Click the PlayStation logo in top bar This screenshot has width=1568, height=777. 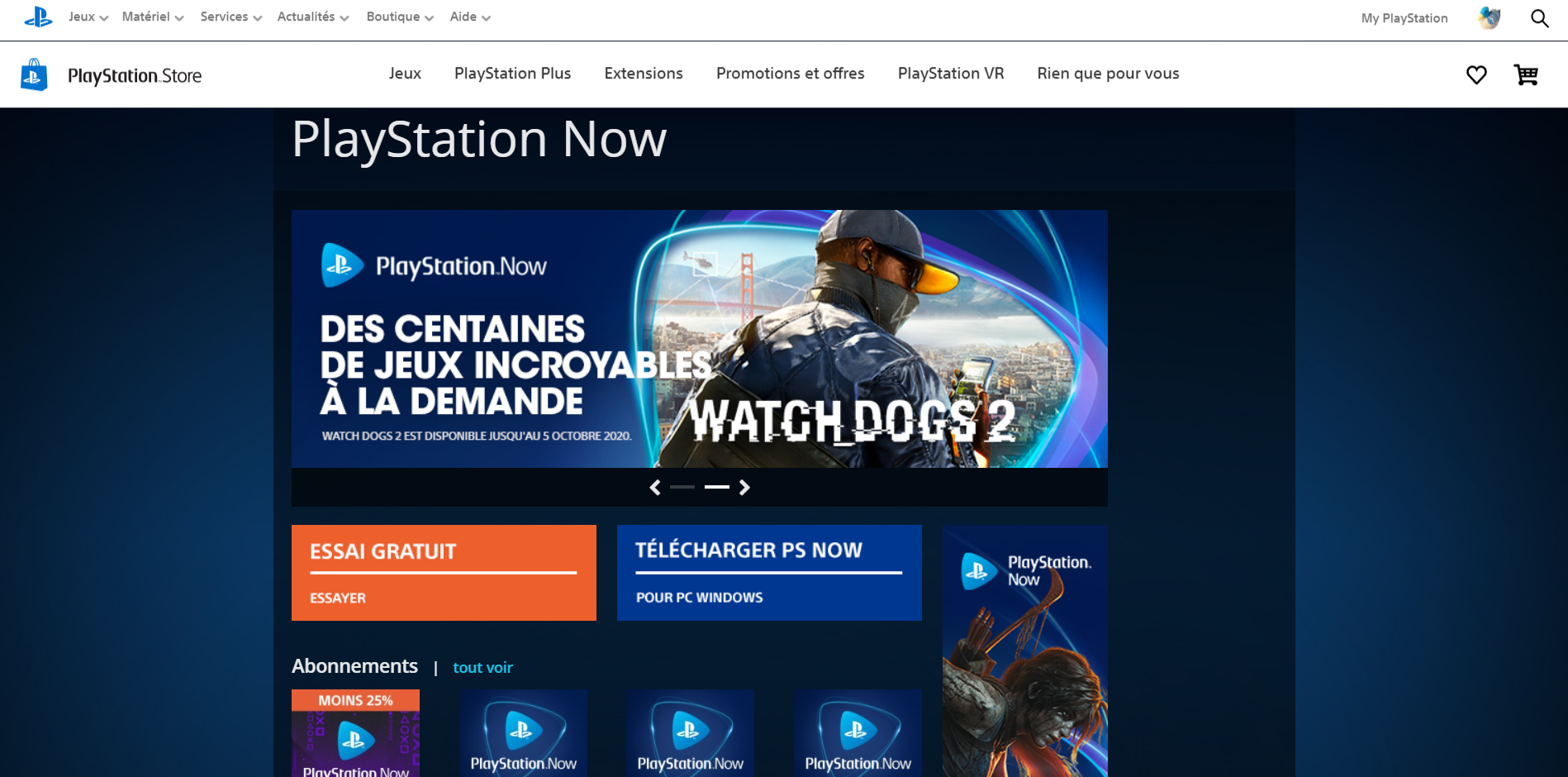point(38,17)
